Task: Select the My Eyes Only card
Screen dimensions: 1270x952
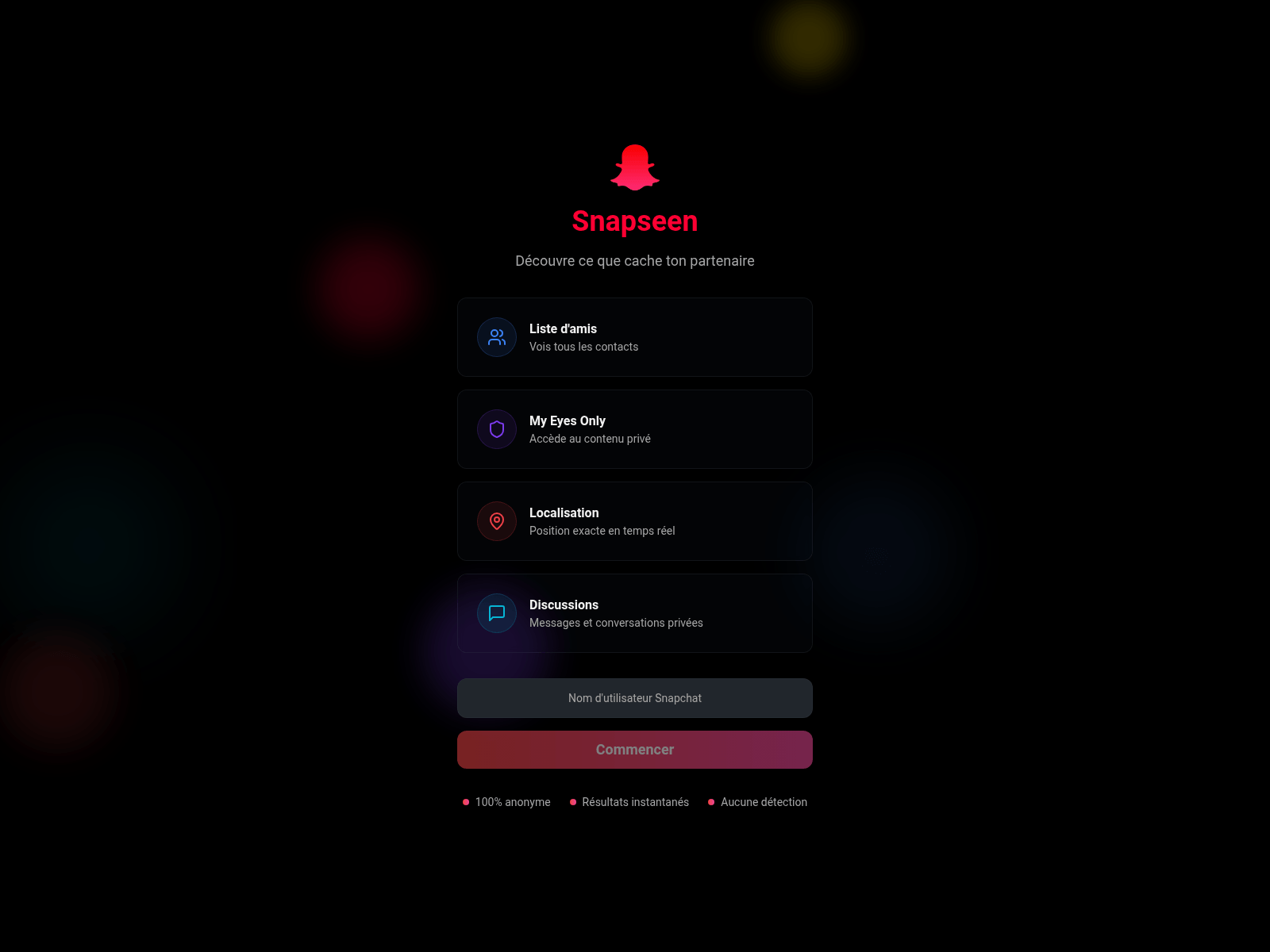Action: (635, 429)
